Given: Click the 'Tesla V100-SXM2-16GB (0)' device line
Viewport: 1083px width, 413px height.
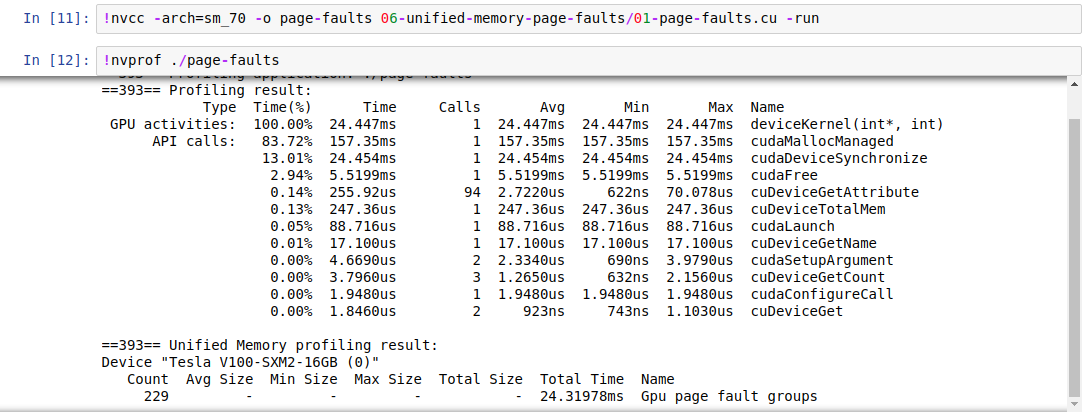Looking at the screenshot, I should [240, 362].
